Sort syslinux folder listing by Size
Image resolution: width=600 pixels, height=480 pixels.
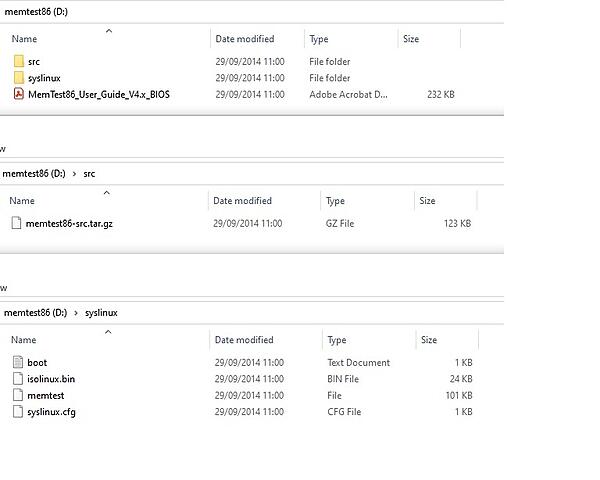429,340
